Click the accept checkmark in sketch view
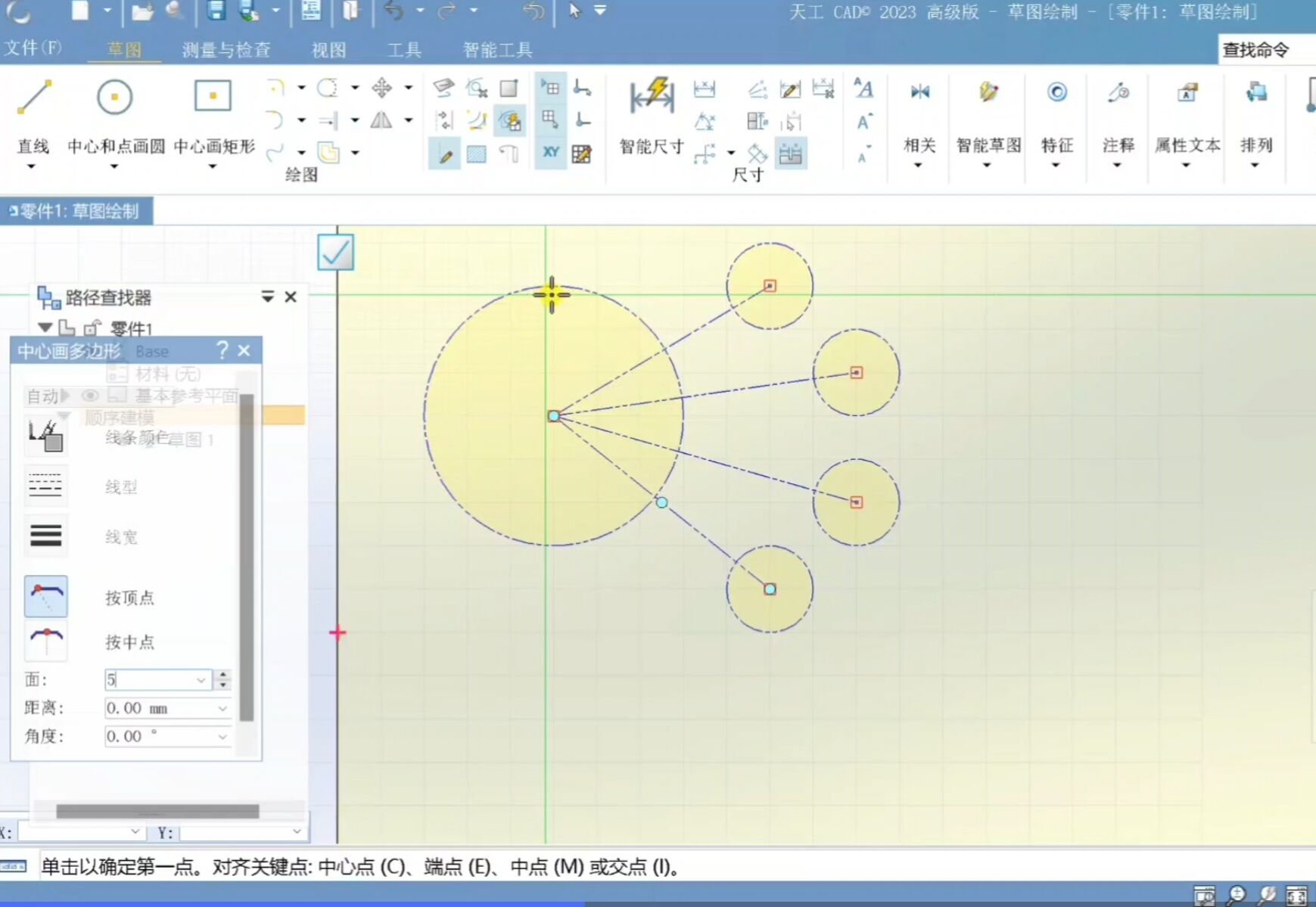Screen dimensions: 1316x907 335,253
